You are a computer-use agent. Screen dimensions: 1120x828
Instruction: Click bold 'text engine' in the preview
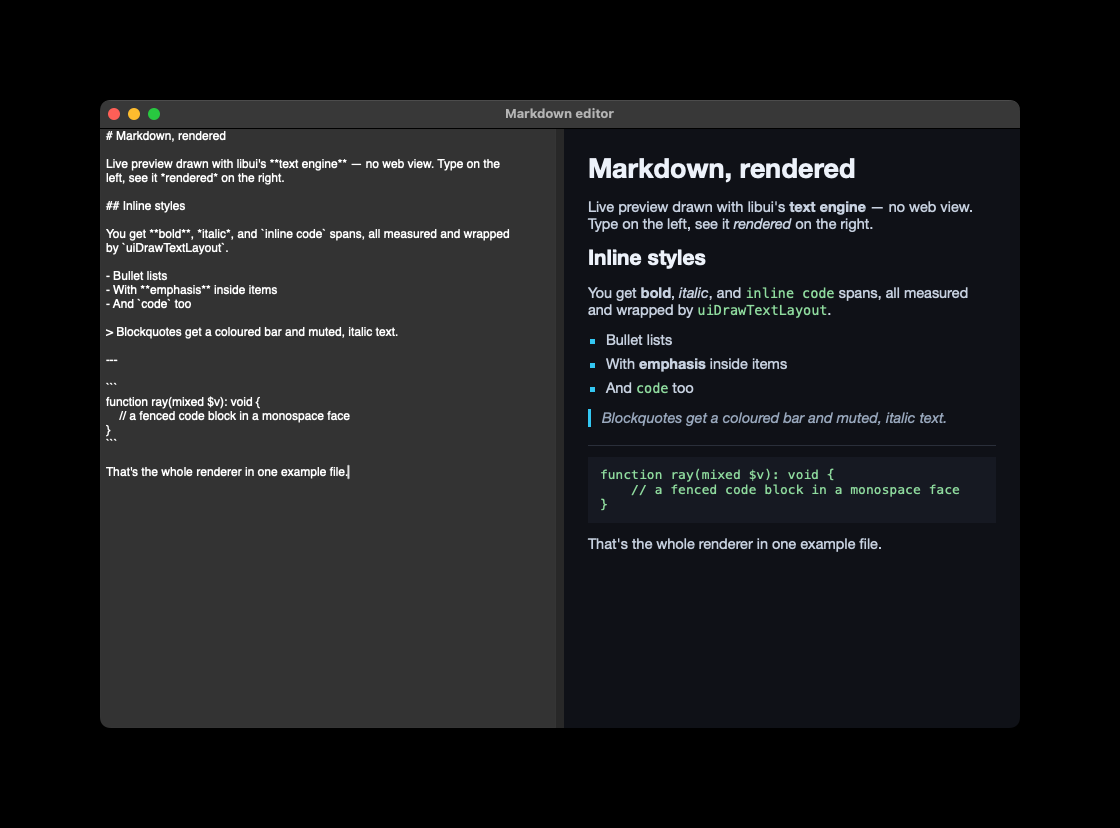(x=827, y=207)
